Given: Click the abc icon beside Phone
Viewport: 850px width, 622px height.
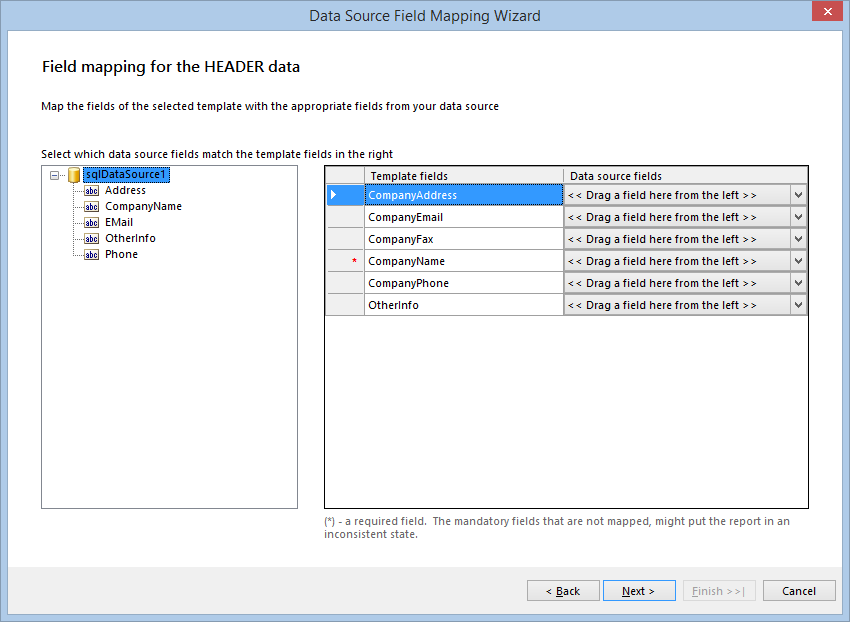Looking at the screenshot, I should [91, 254].
